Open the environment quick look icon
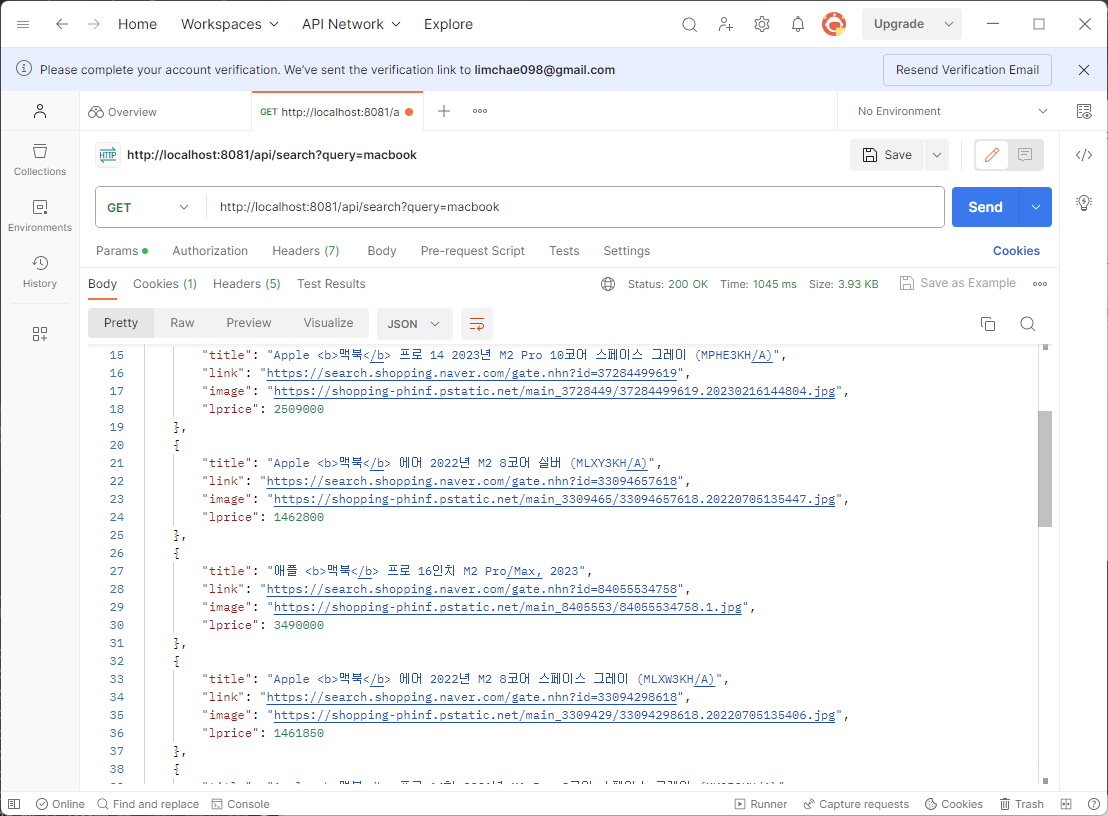1108x816 pixels. click(x=1084, y=112)
